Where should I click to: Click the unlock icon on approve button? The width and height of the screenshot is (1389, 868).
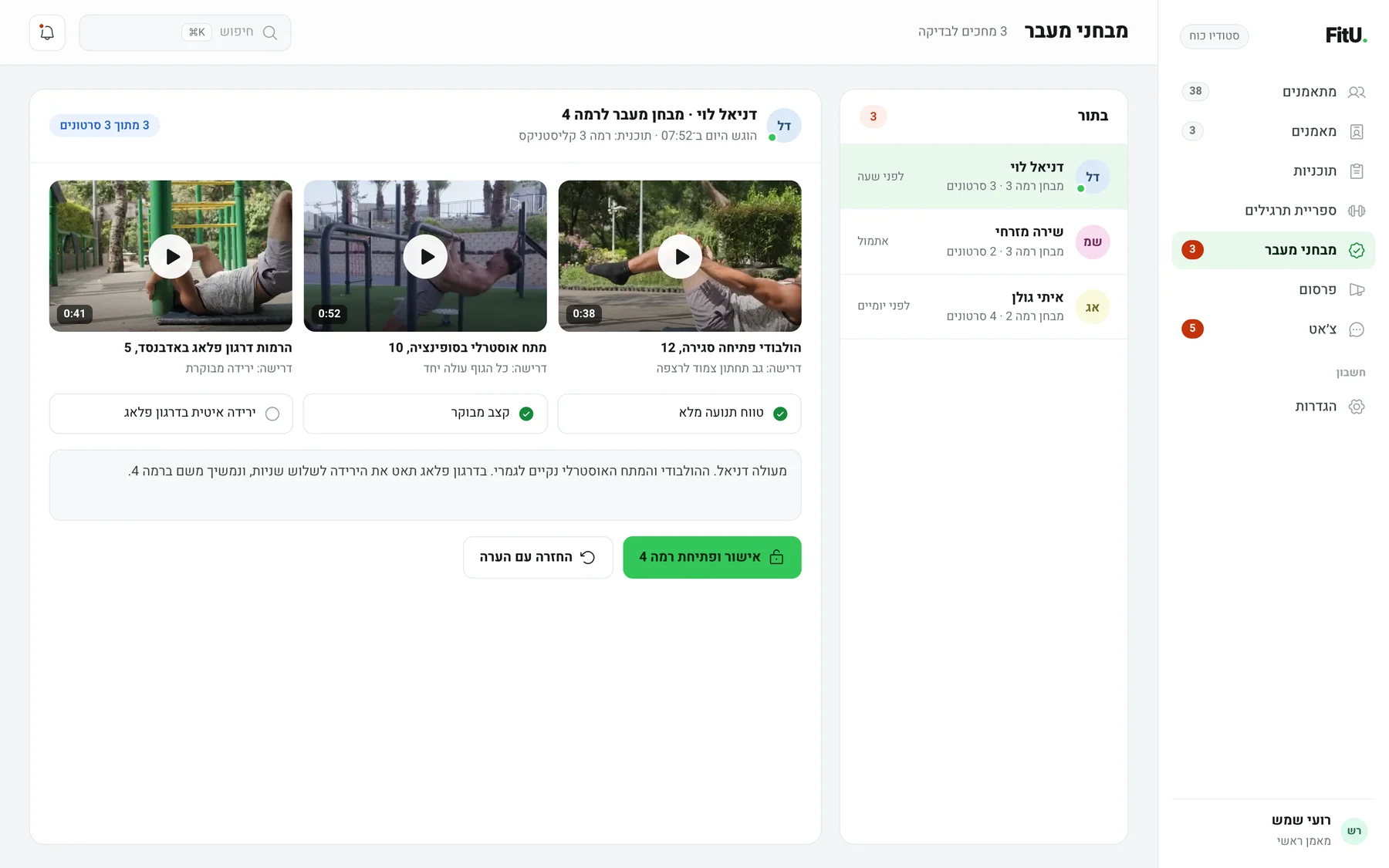point(776,557)
